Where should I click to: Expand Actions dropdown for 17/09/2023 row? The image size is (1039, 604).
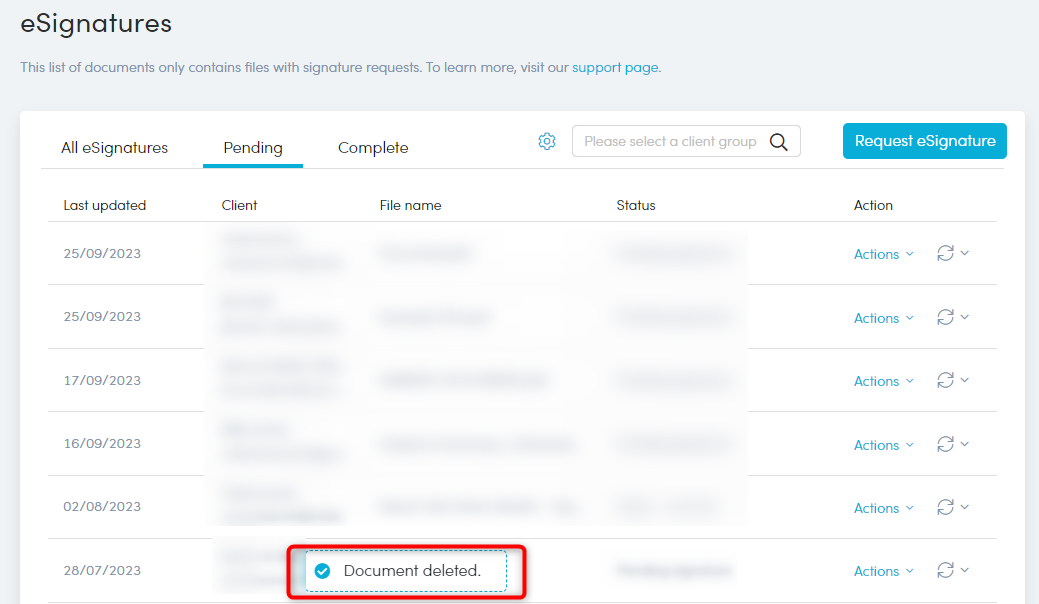click(x=883, y=381)
